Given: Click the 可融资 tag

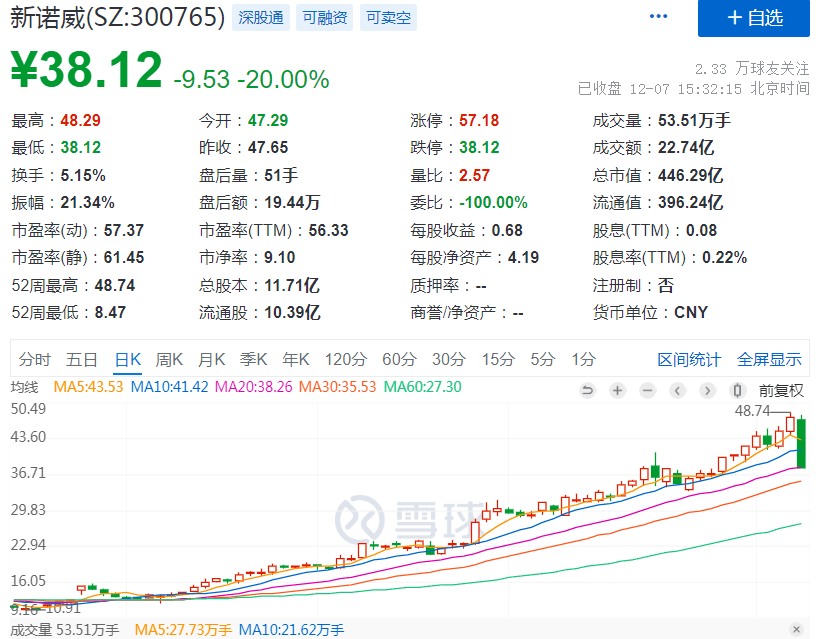Looking at the screenshot, I should [325, 18].
